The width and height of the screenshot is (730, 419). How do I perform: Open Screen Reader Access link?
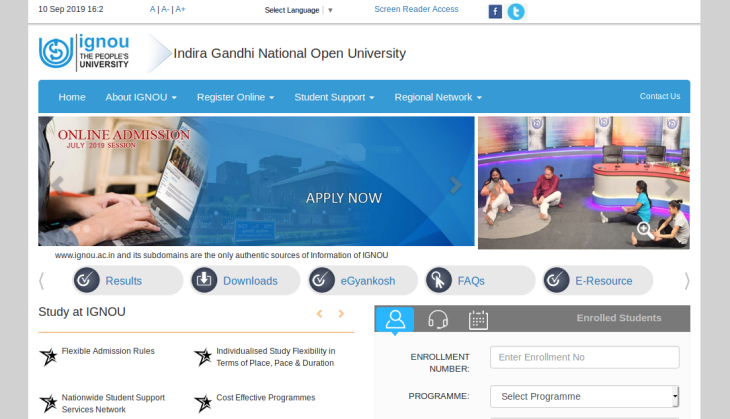pos(416,9)
